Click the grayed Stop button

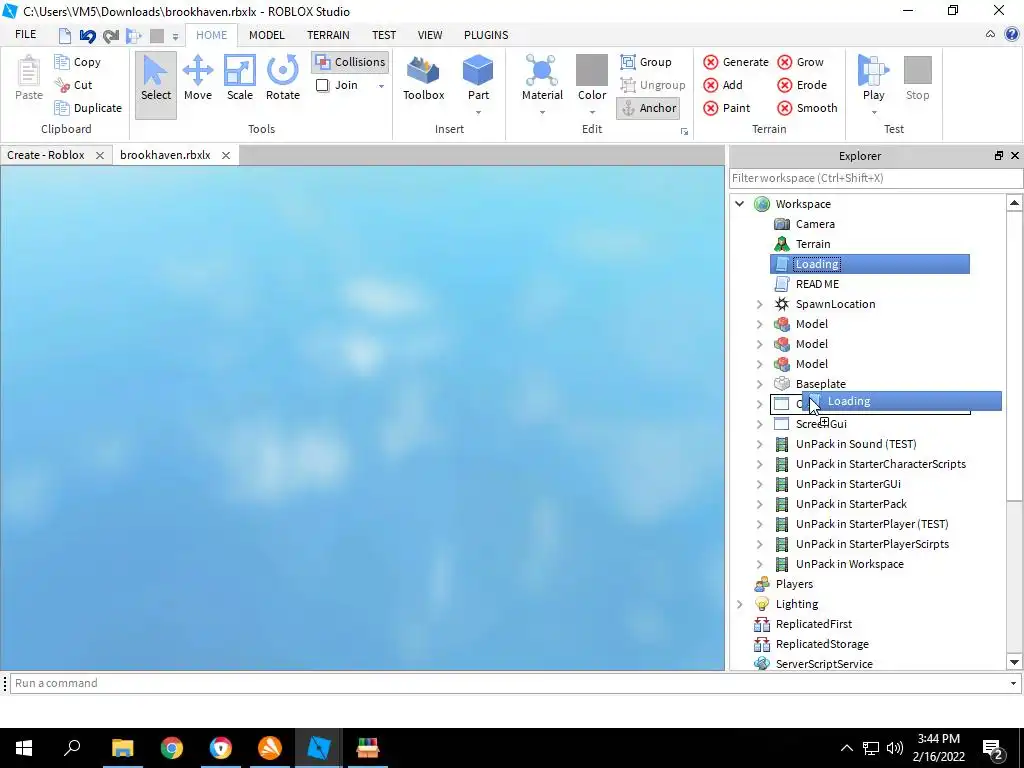click(x=918, y=78)
